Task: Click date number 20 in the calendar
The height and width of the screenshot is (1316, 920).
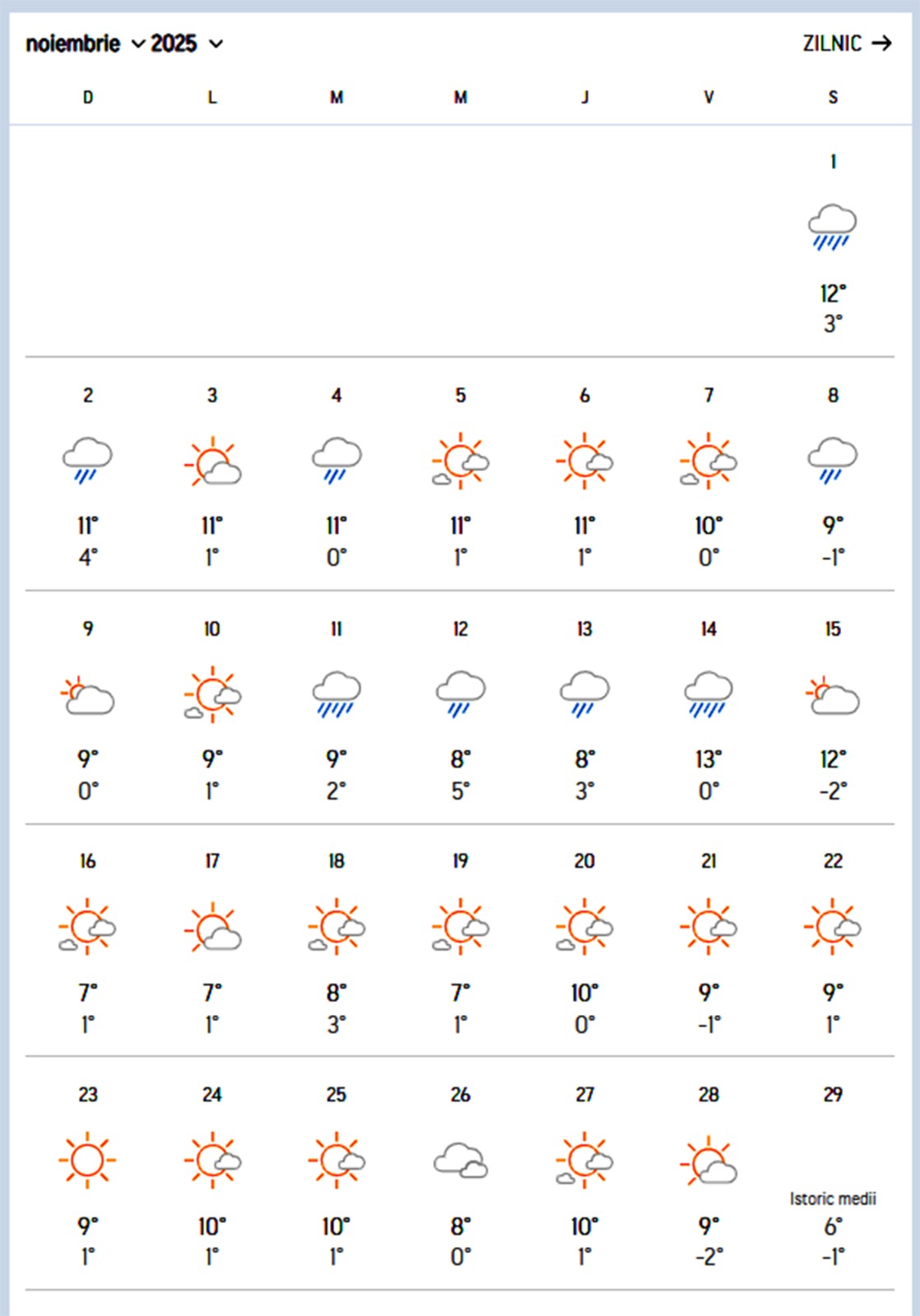Action: [x=584, y=861]
